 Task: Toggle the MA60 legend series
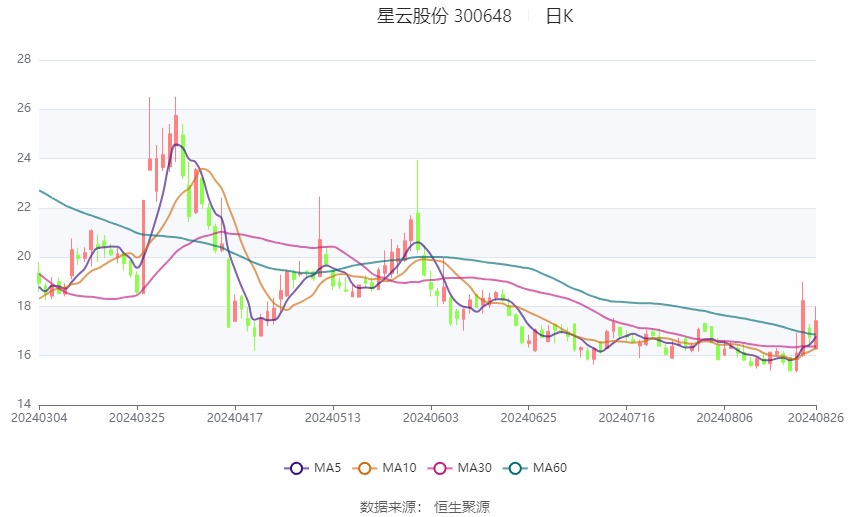pos(535,468)
